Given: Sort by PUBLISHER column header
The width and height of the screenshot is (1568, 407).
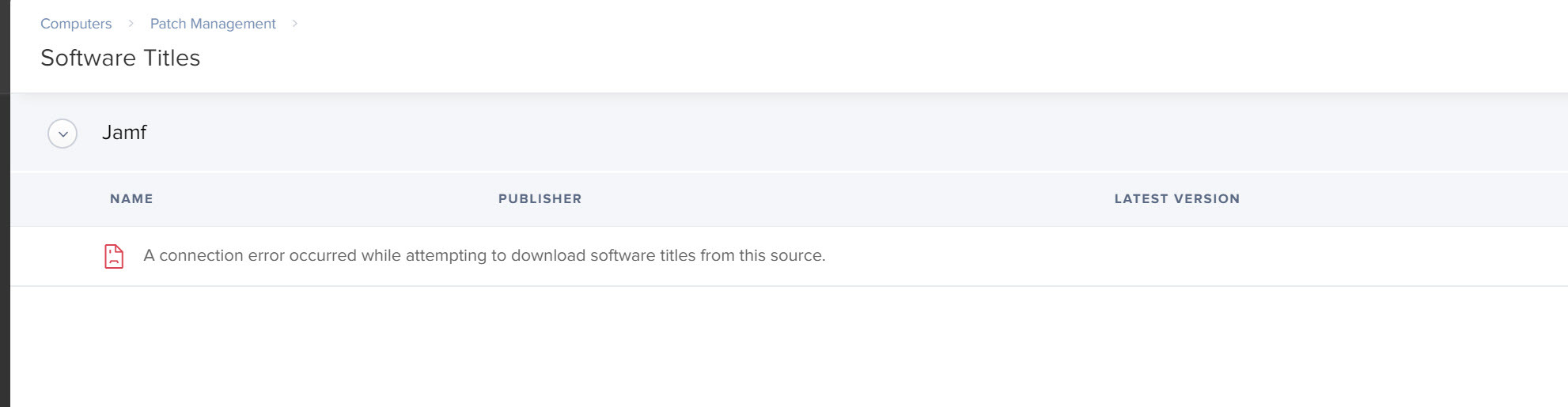Looking at the screenshot, I should pyautogui.click(x=540, y=199).
